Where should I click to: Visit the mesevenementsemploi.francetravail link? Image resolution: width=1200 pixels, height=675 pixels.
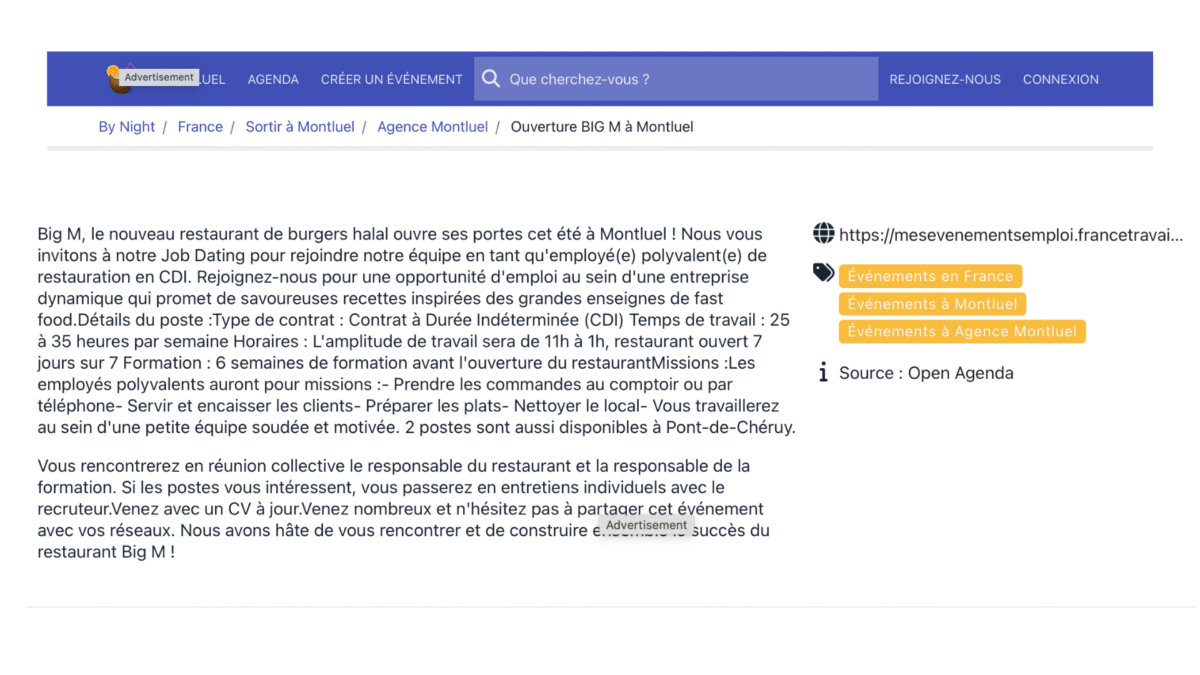tap(1011, 235)
